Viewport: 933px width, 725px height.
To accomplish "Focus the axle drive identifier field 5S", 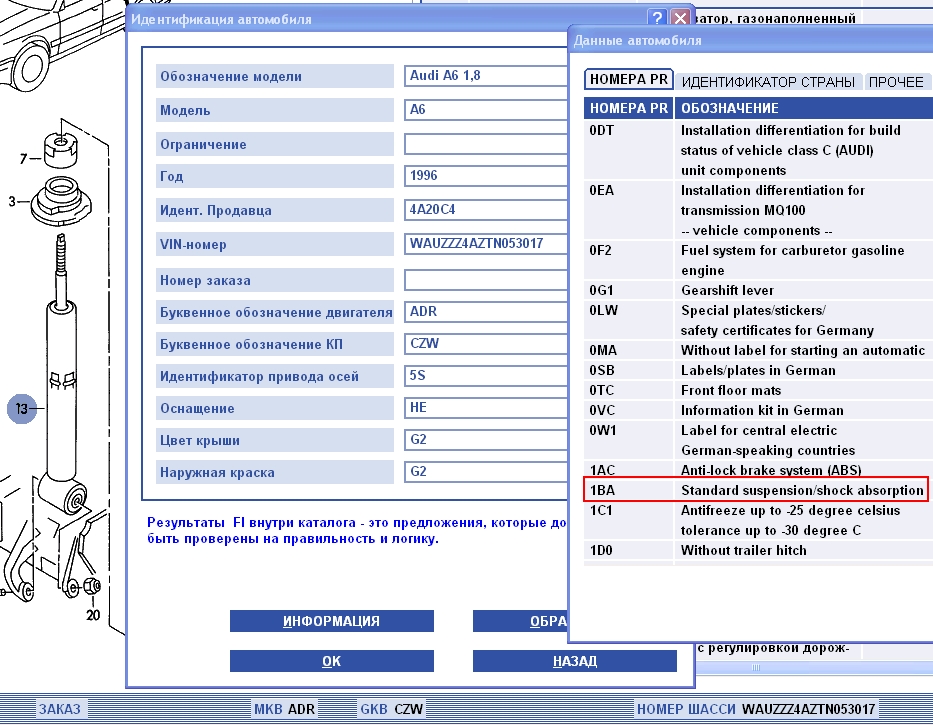I will (x=486, y=376).
